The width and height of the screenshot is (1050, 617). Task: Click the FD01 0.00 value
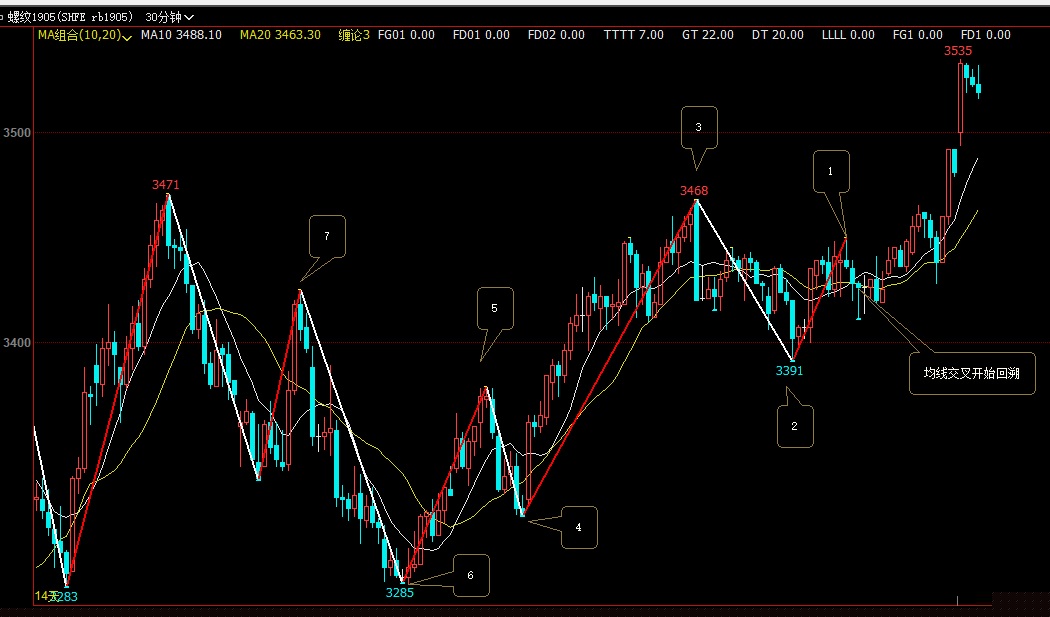481,35
